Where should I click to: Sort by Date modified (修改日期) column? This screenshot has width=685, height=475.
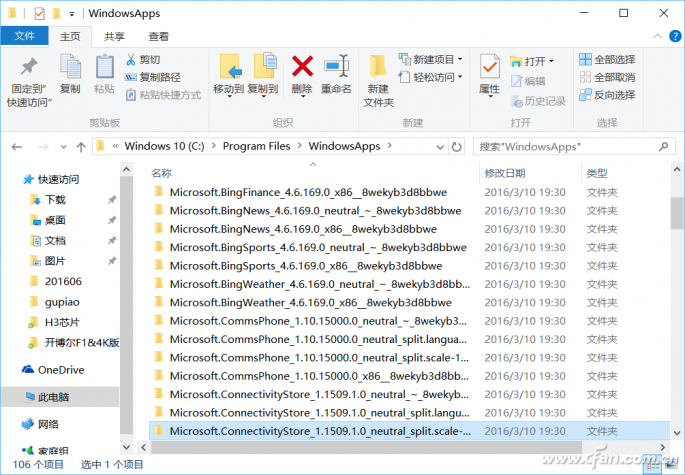(x=505, y=173)
